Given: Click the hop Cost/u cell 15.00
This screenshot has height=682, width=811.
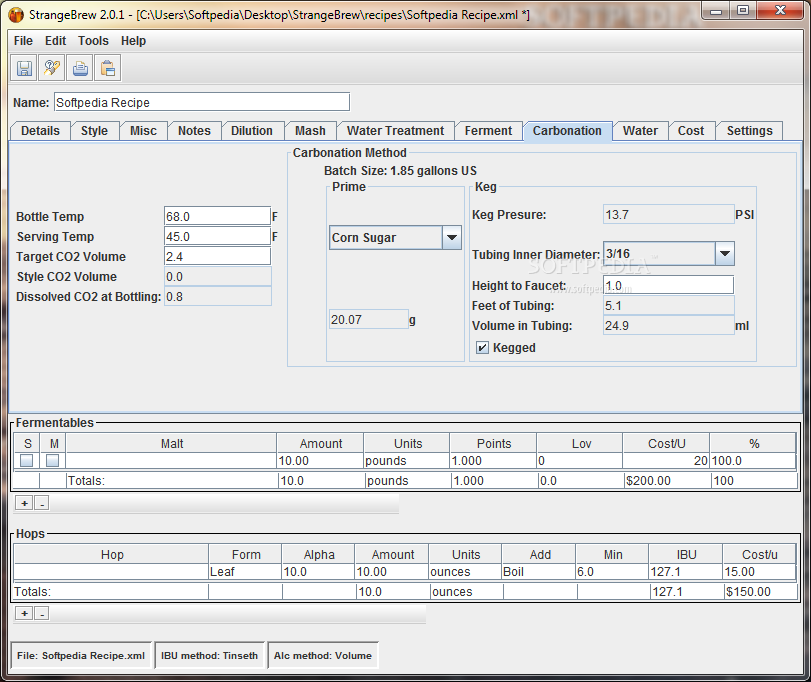Looking at the screenshot, I should click(x=759, y=572).
